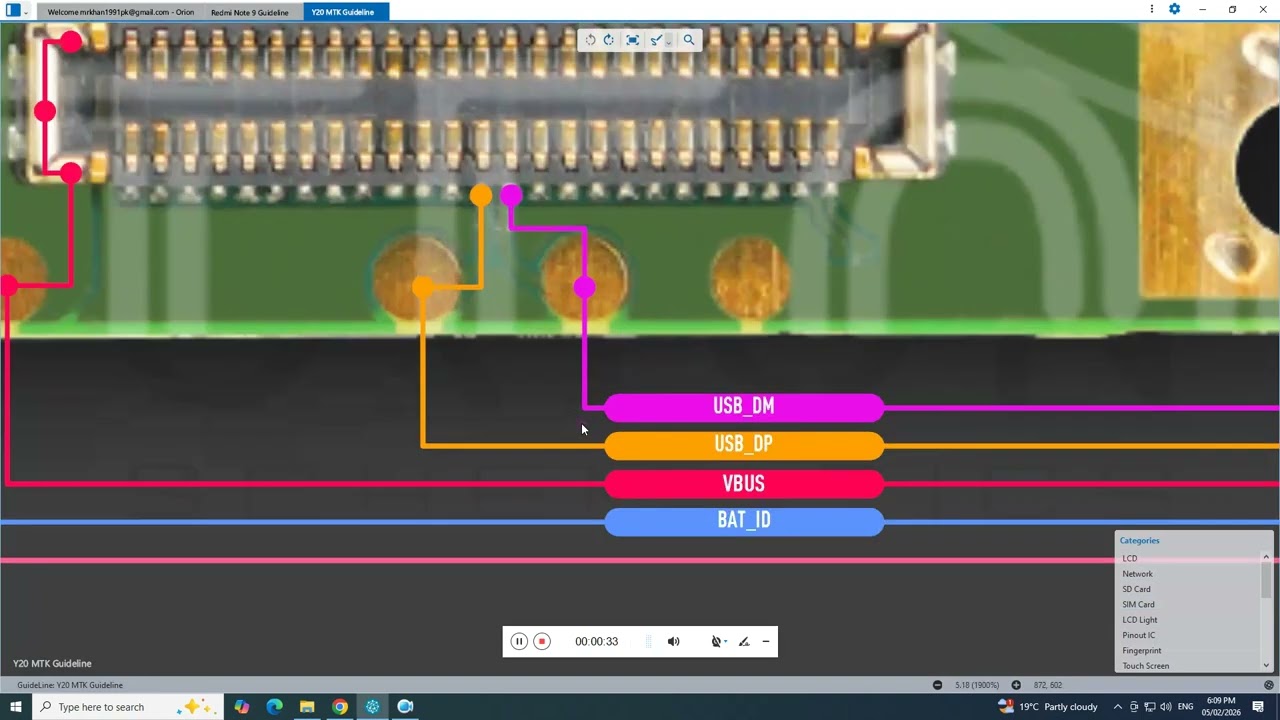
Task: Mute the recorder speaker audio
Action: point(673,642)
